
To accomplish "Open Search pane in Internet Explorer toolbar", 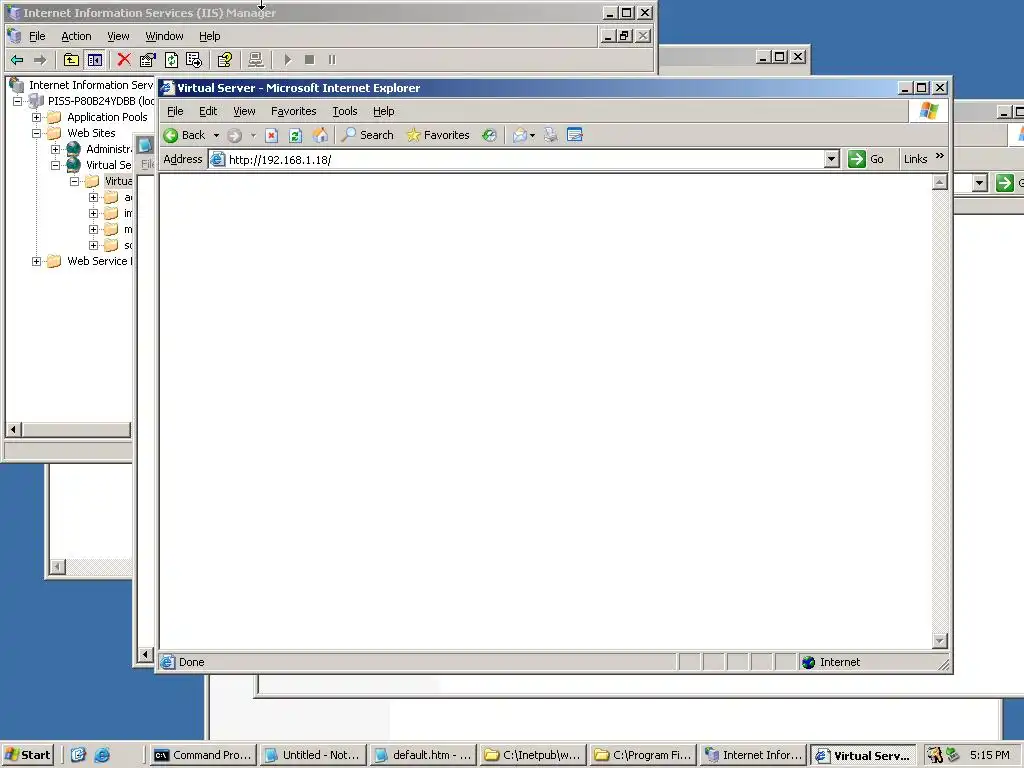I will [368, 135].
